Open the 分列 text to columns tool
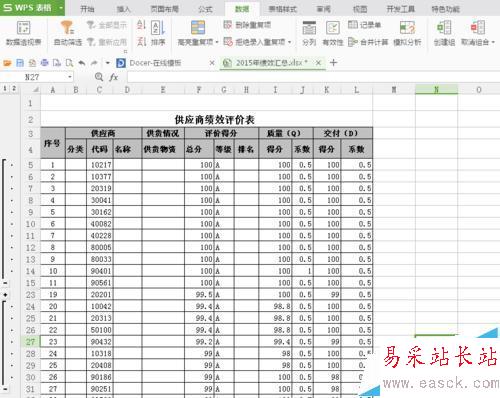The image size is (500, 398). click(309, 33)
